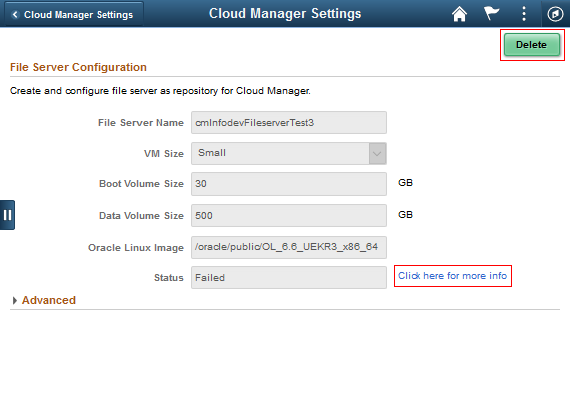Go back to Cloud Manager Settings

pos(74,15)
